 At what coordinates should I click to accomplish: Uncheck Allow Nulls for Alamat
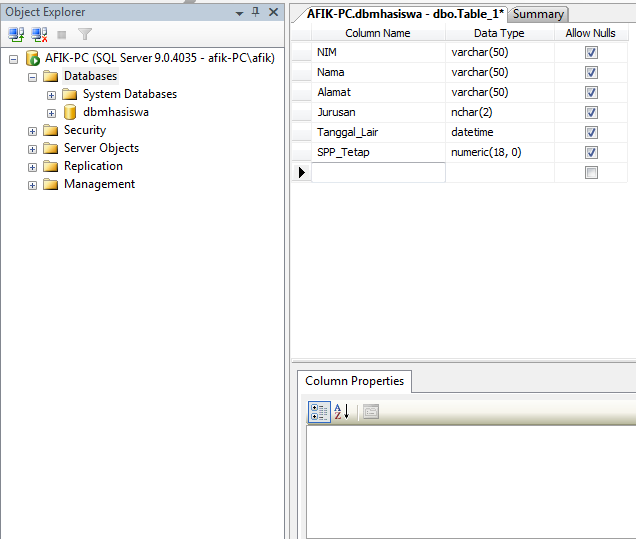pyautogui.click(x=591, y=92)
